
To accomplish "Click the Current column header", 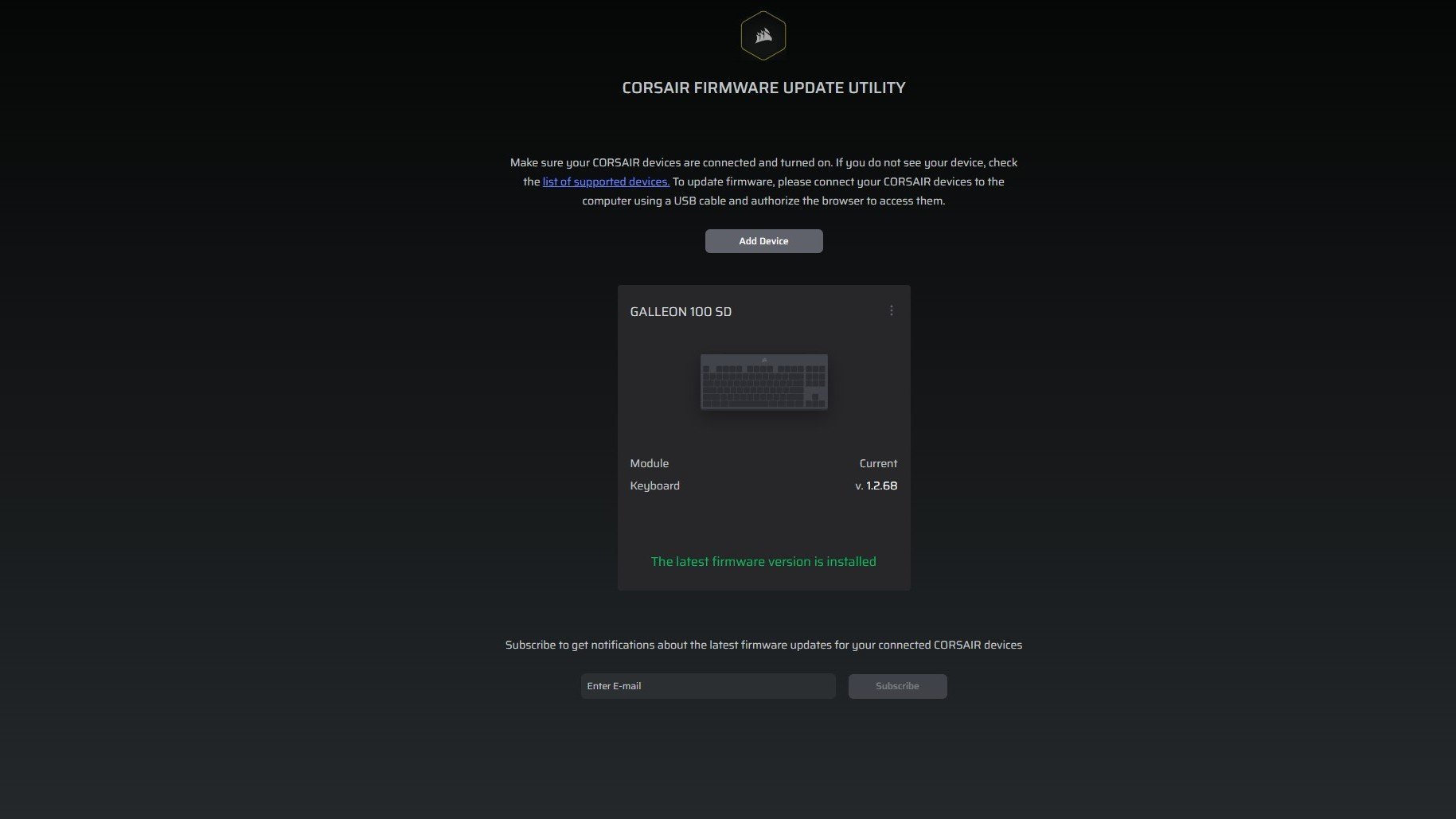I will click(x=878, y=463).
